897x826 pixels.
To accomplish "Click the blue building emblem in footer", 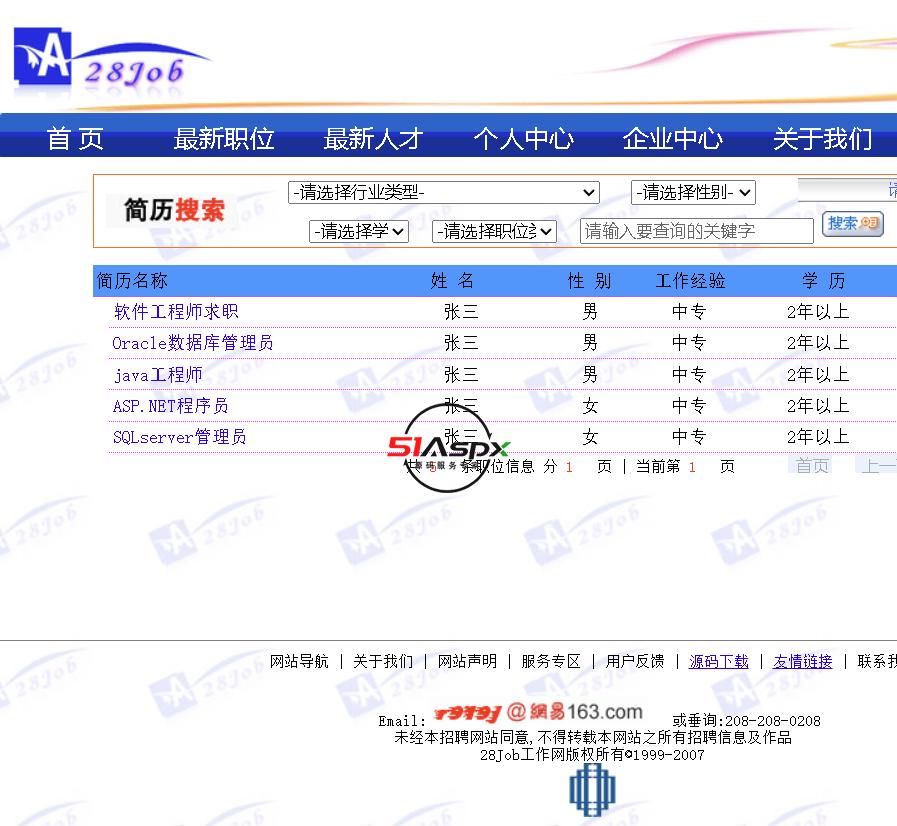I will tap(591, 792).
